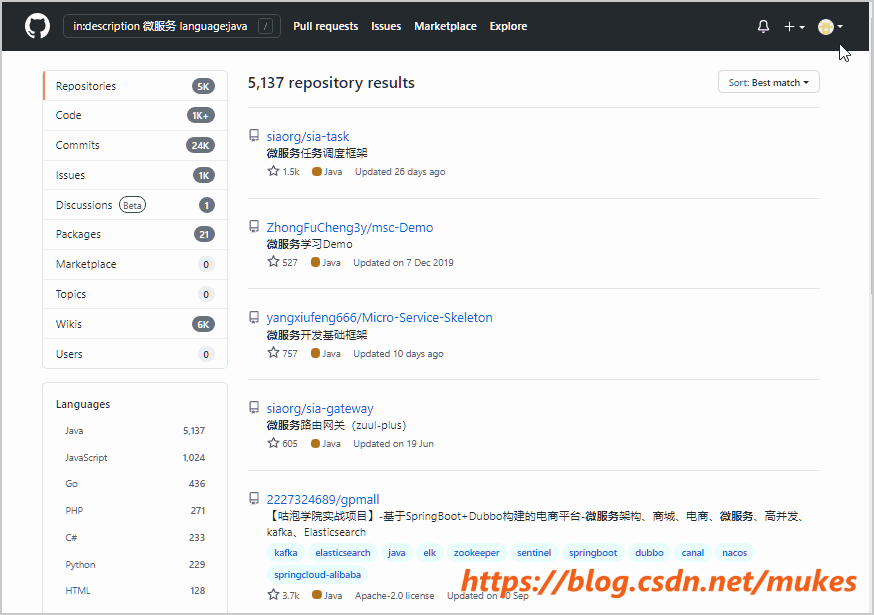The image size is (874, 615).
Task: Show Packages results
Action: (135, 234)
